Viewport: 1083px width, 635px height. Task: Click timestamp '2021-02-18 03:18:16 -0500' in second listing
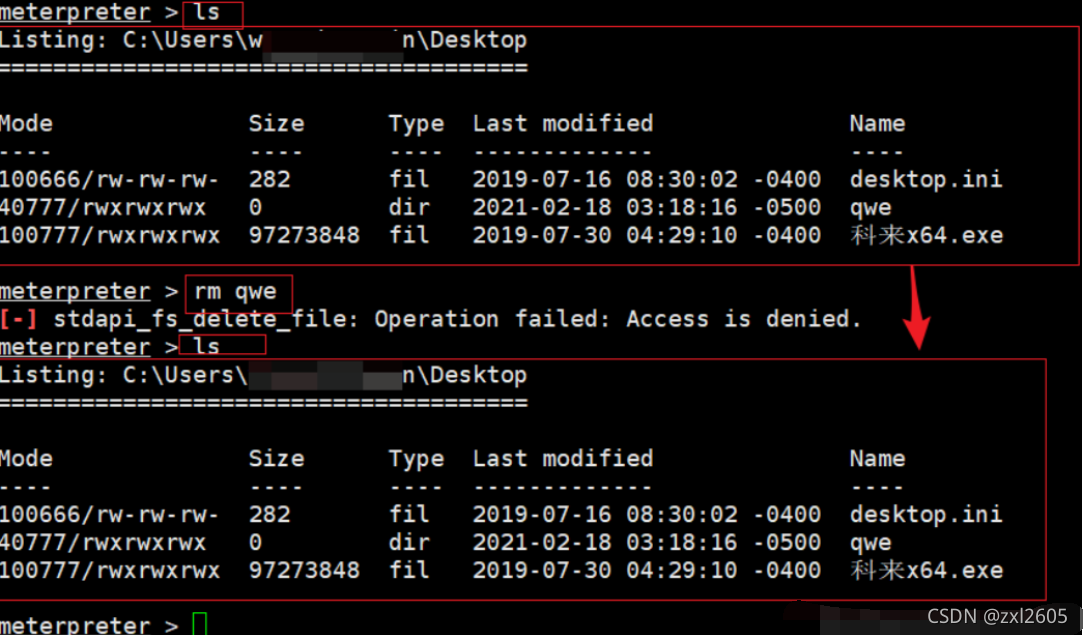point(646,543)
